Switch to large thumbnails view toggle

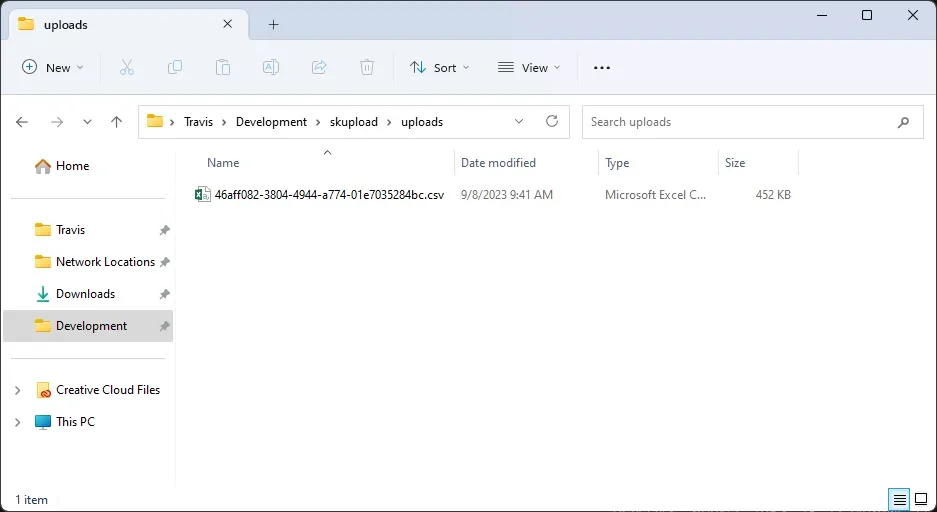point(921,499)
